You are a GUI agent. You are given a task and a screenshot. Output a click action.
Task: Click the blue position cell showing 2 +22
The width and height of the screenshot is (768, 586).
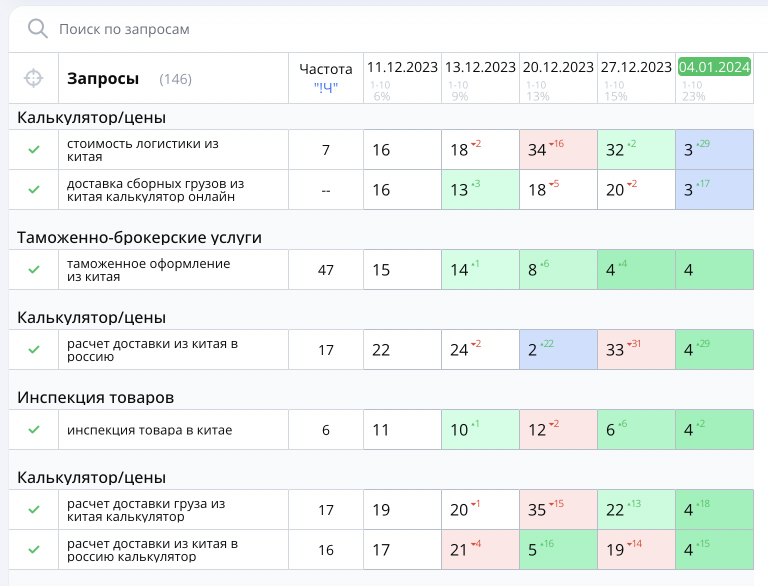pyautogui.click(x=558, y=350)
